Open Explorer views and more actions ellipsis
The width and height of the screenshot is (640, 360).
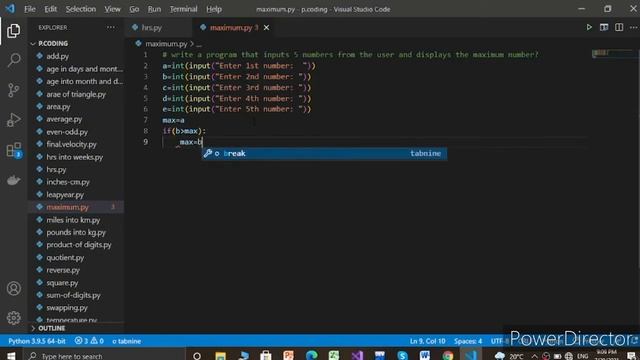[x=111, y=27]
